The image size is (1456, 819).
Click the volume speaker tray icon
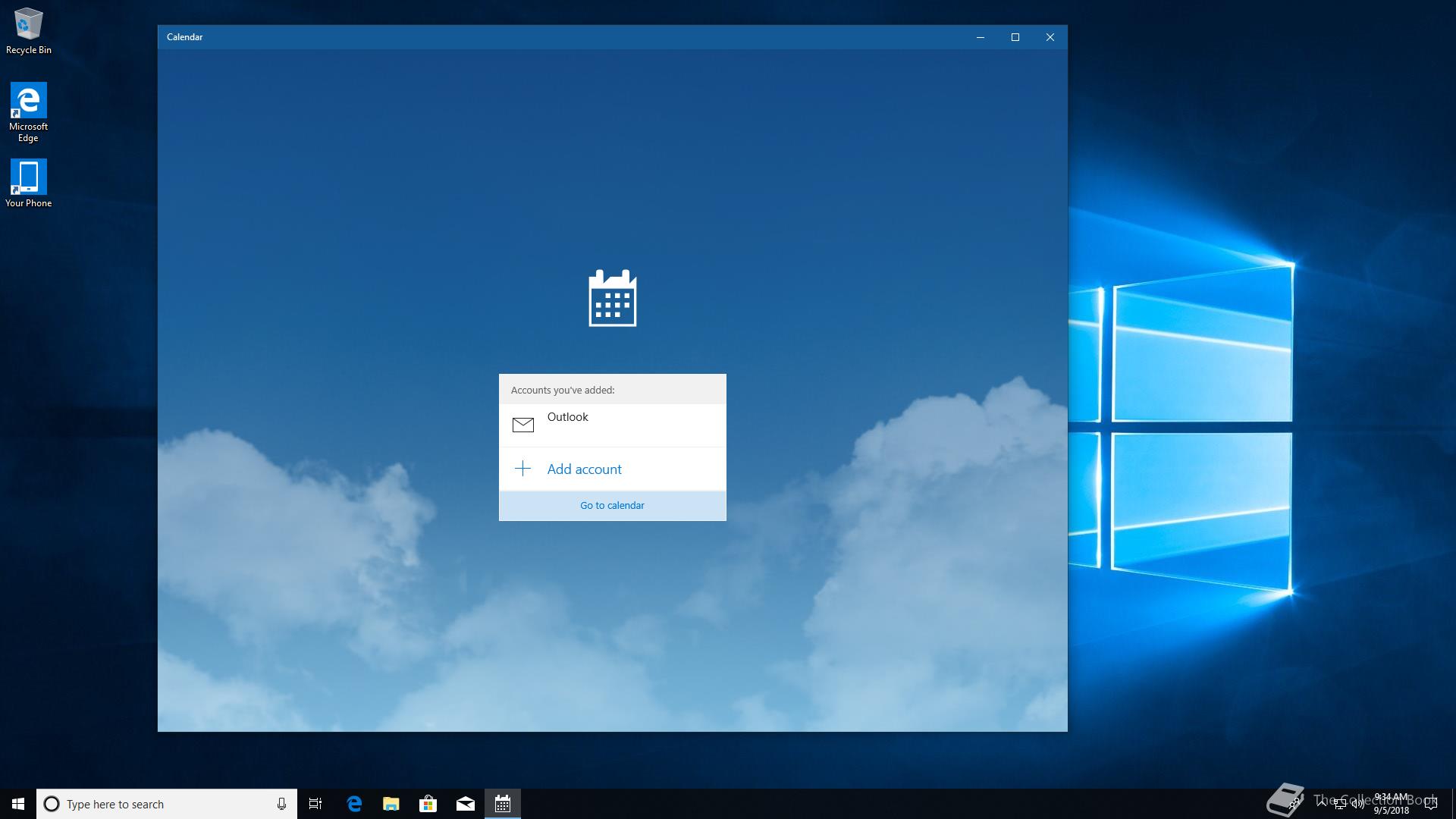coord(1358,804)
